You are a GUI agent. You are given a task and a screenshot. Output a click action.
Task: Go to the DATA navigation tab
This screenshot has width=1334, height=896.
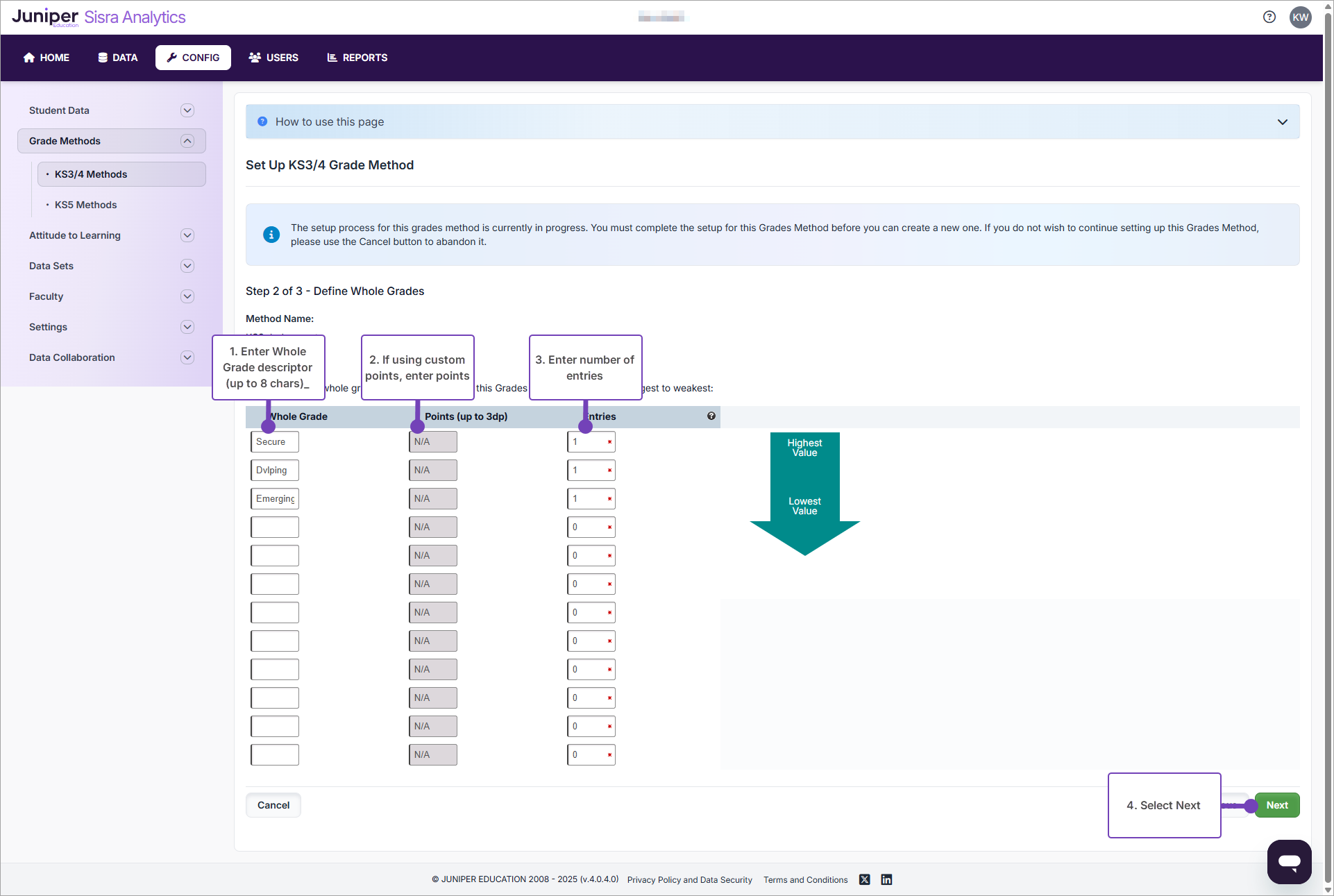click(117, 58)
